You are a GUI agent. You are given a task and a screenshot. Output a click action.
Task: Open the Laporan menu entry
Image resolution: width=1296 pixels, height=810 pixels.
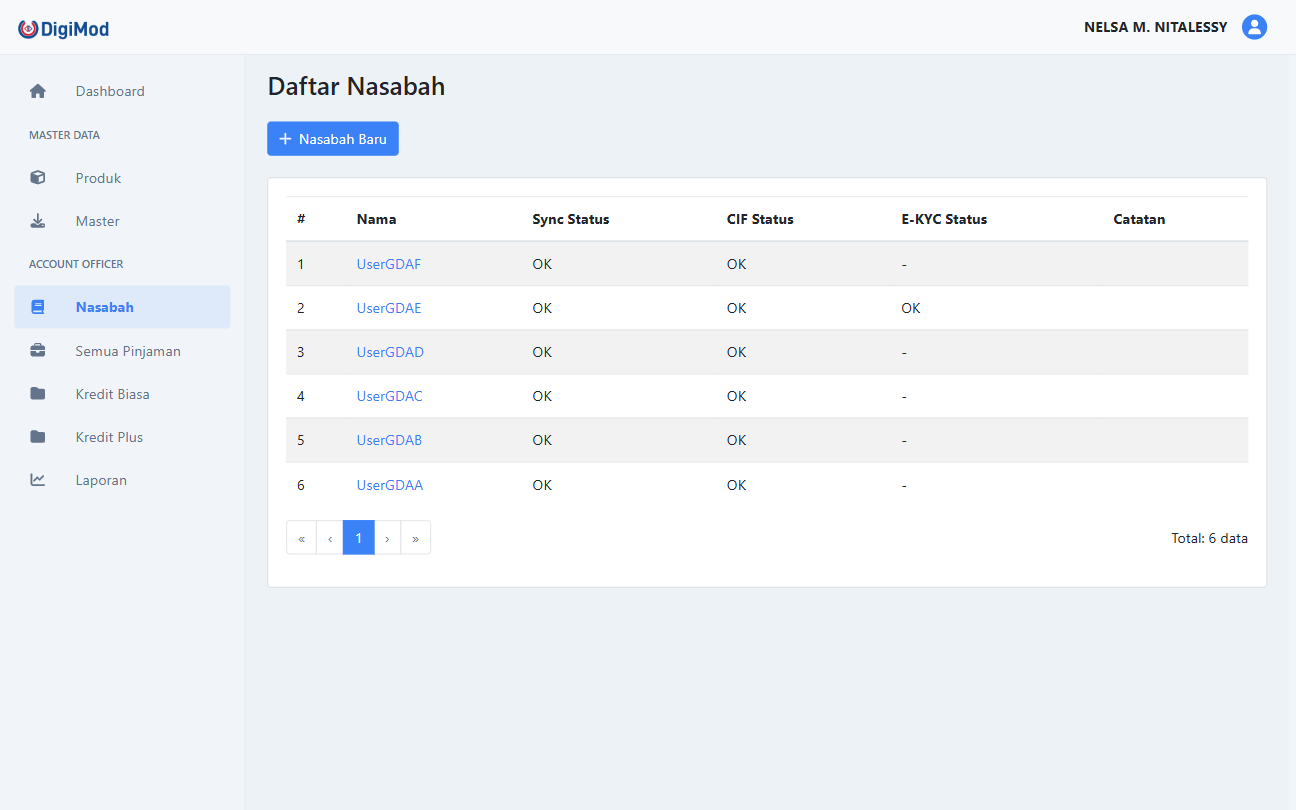[x=101, y=480]
